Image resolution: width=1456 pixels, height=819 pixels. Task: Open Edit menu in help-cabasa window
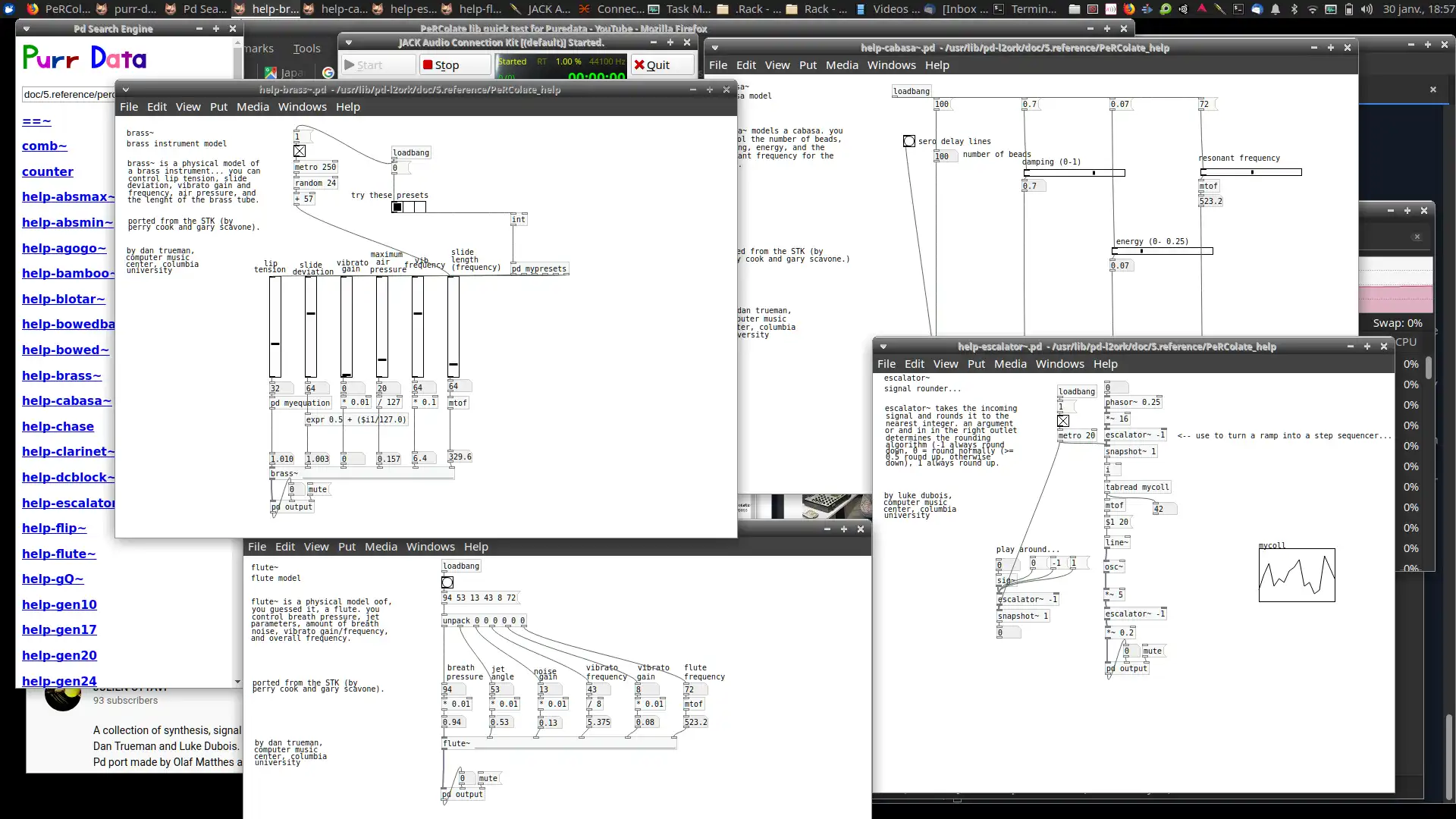point(746,65)
